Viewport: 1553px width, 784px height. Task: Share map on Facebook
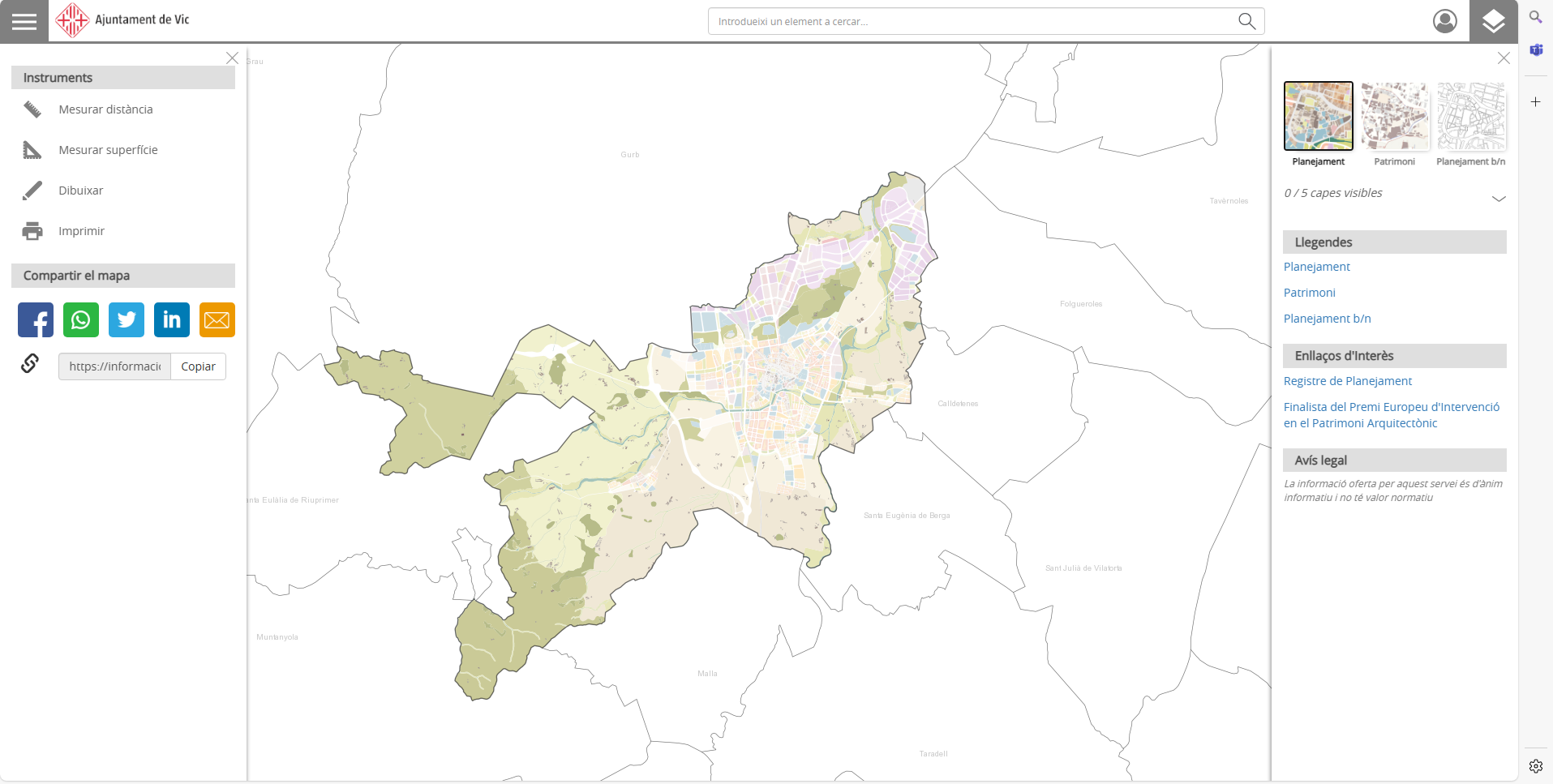point(36,320)
